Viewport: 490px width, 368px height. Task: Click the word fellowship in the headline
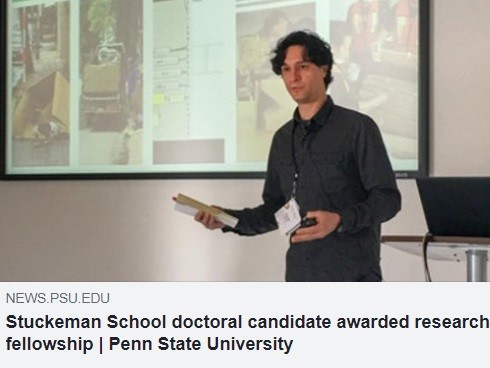click(x=49, y=344)
